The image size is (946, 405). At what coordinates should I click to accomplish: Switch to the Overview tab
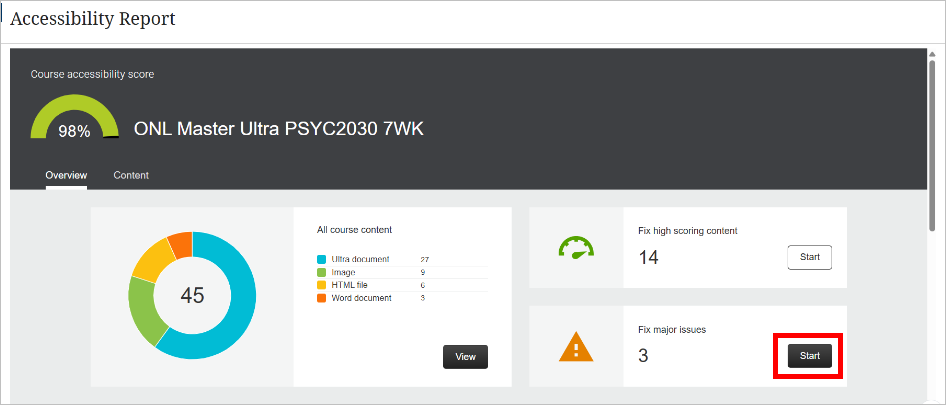click(x=66, y=175)
